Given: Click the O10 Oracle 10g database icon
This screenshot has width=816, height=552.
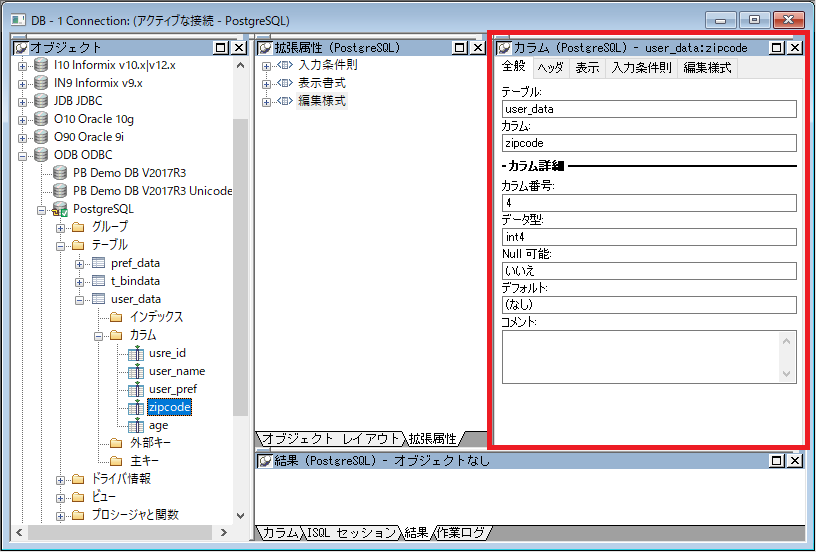Looking at the screenshot, I should tap(41, 119).
